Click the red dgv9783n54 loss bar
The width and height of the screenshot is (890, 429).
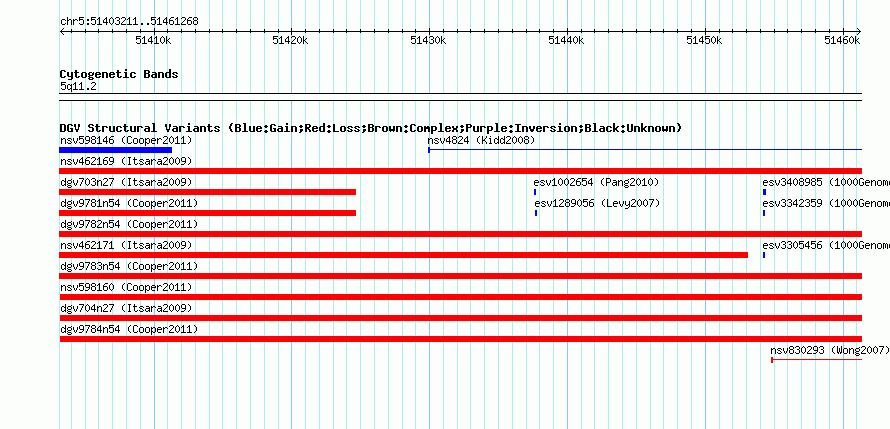click(x=461, y=276)
